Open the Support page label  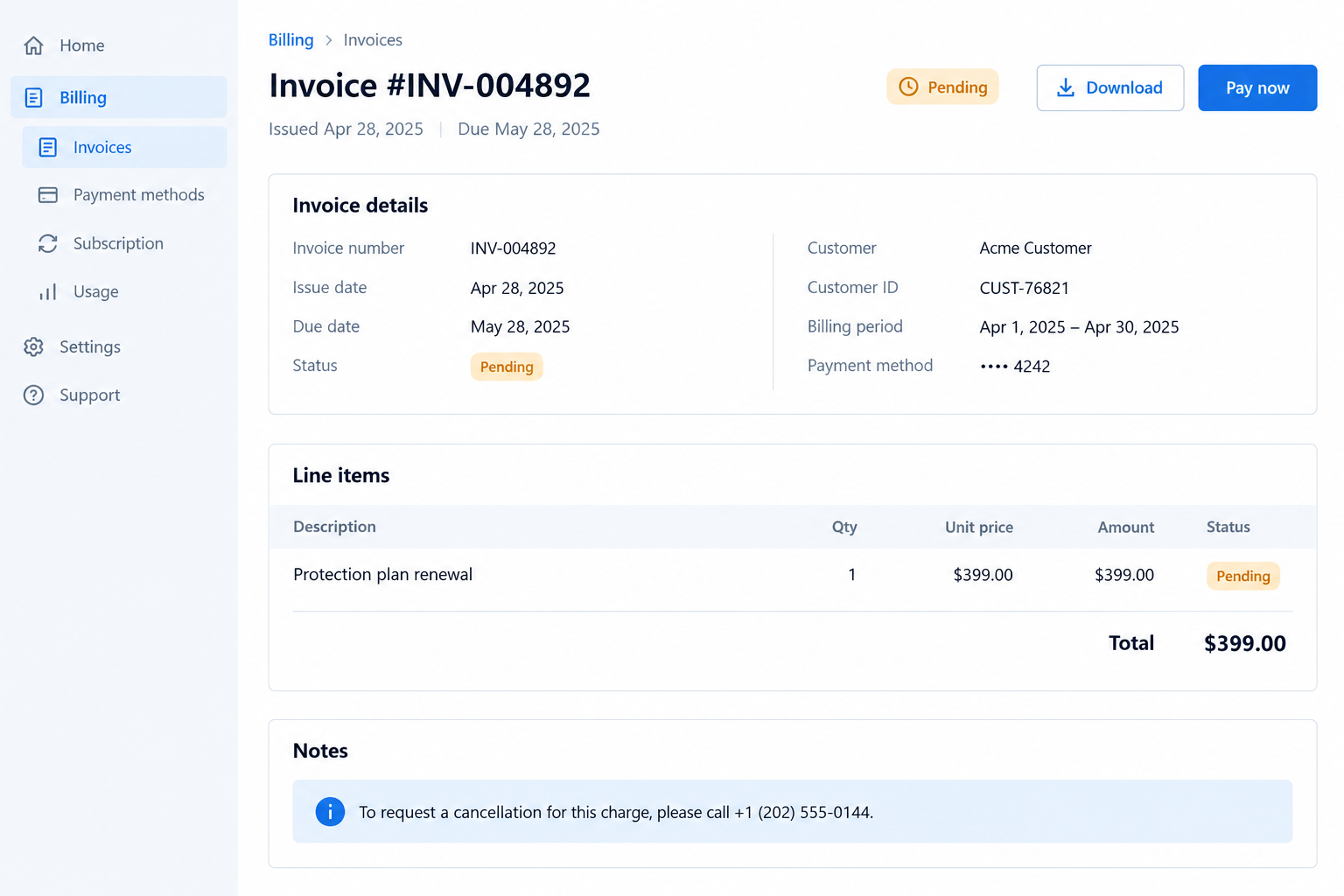coord(90,395)
